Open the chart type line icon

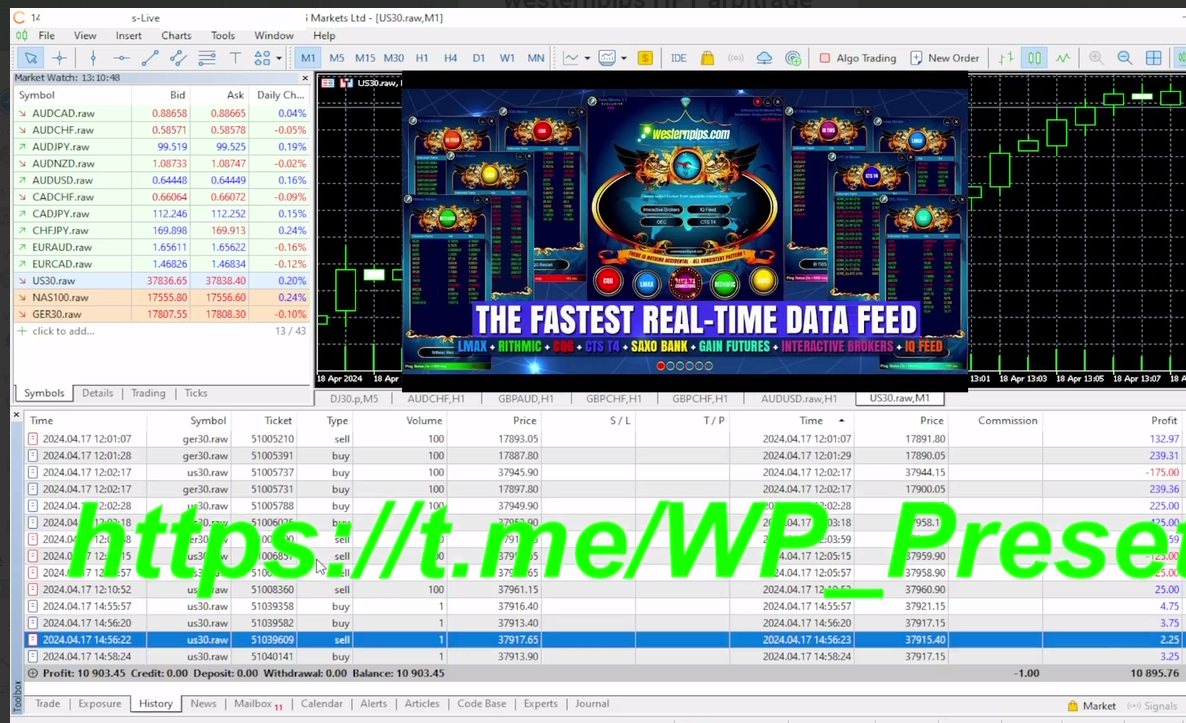pyautogui.click(x=571, y=58)
